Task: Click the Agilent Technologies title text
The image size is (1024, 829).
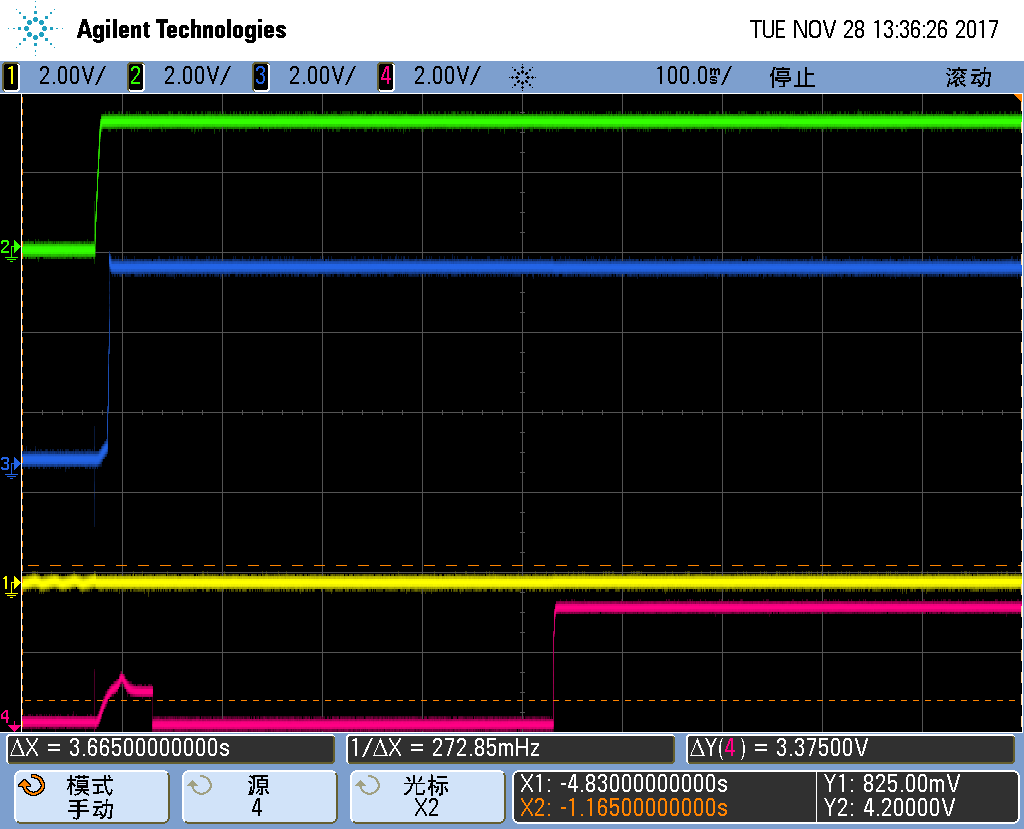Action: [182, 29]
